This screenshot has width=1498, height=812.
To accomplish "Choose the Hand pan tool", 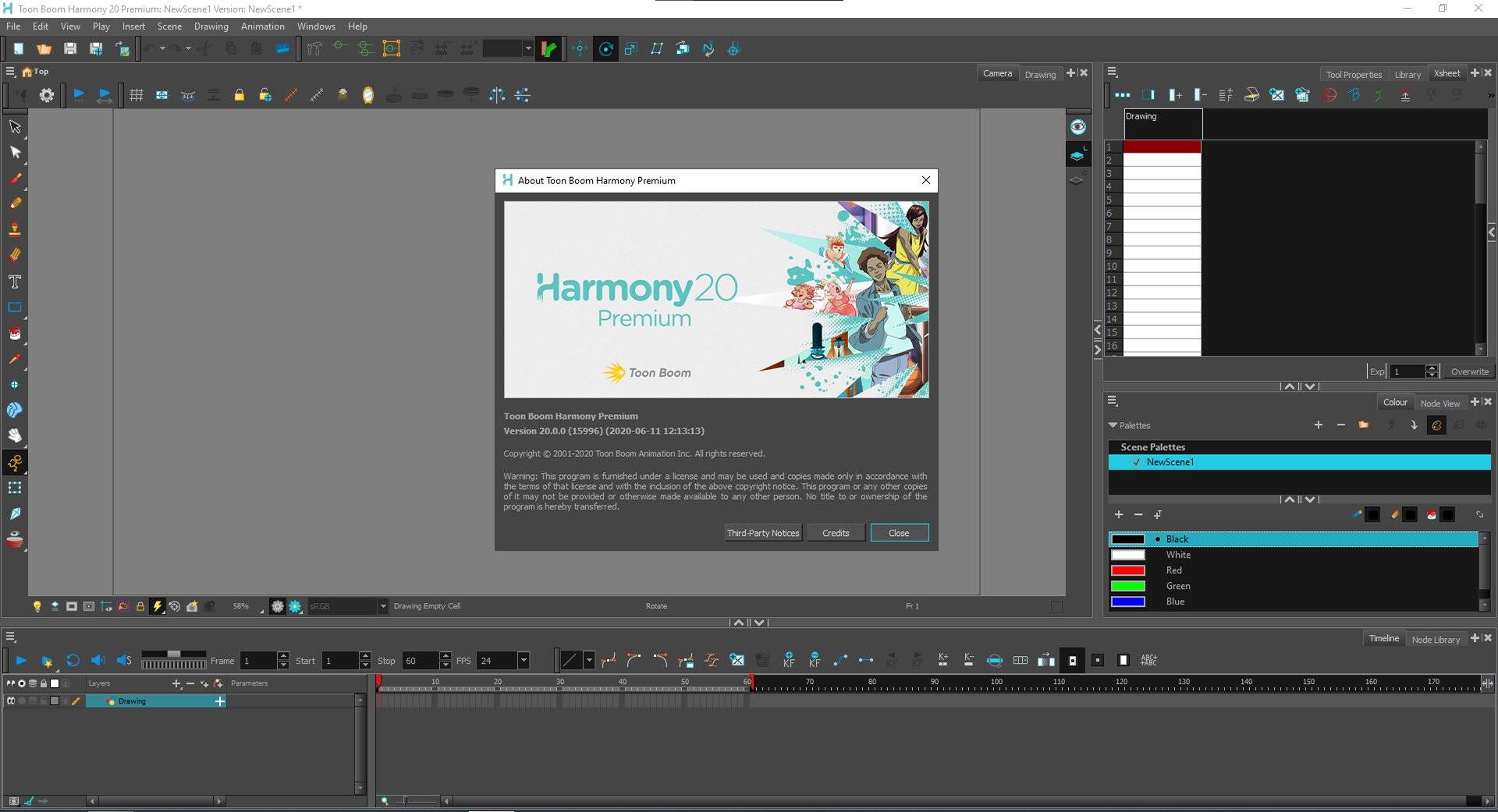I will click(15, 435).
